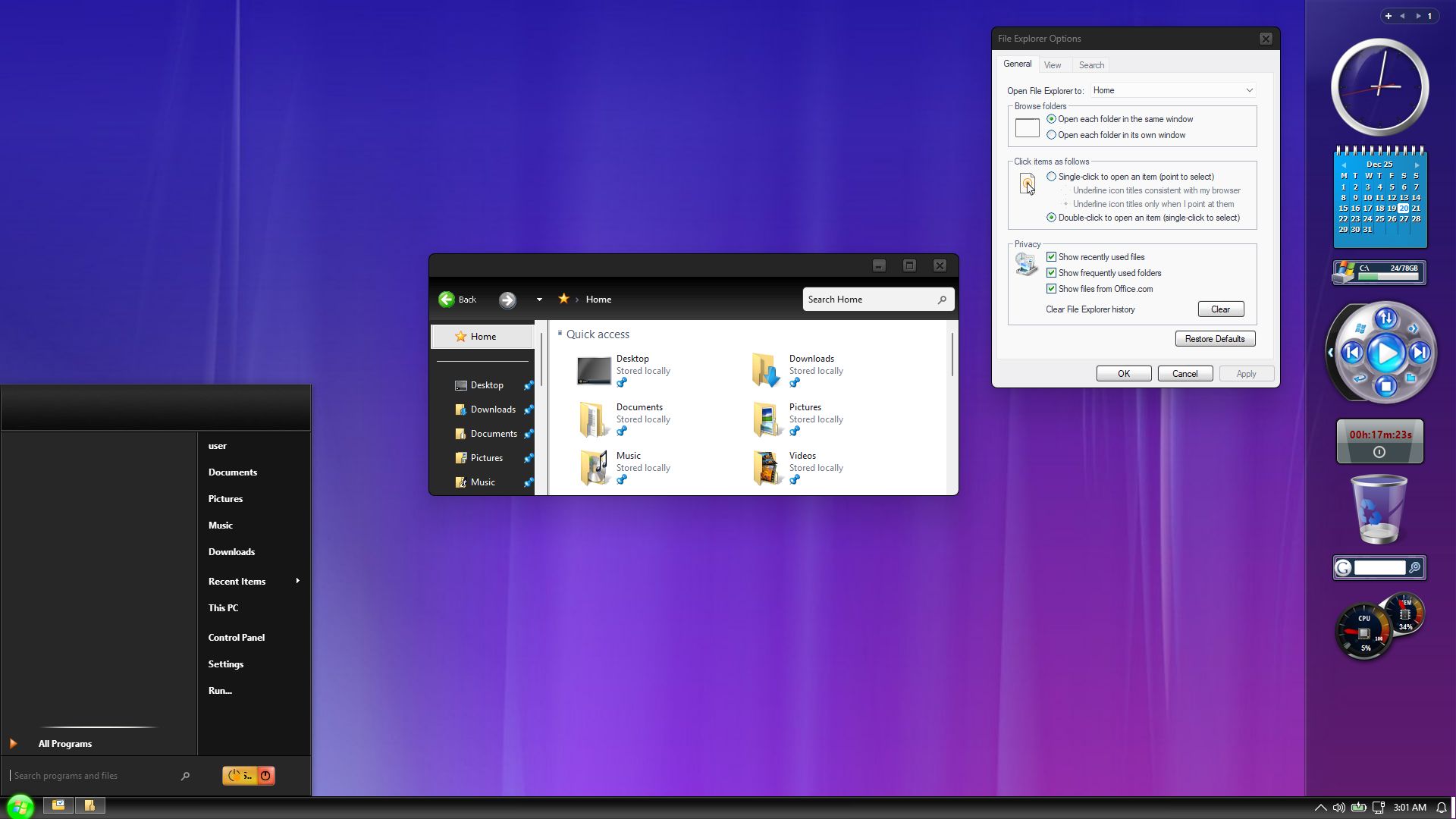Toggle Show files from Office.com checkbox

[1051, 289]
